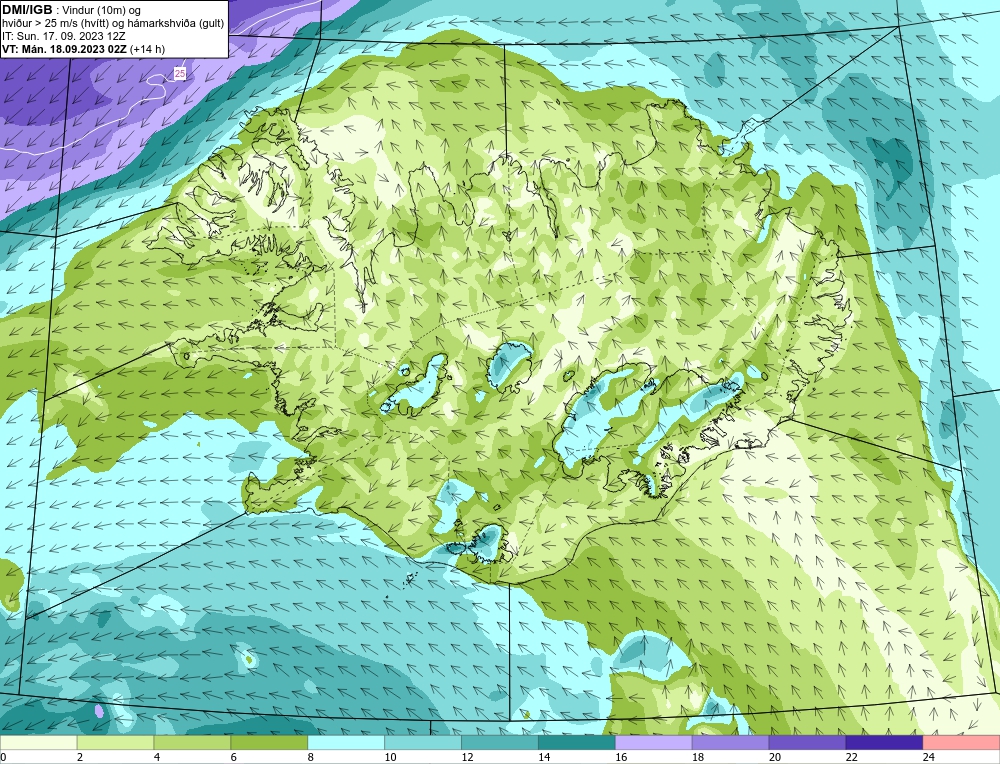Click the light cyan 8–10 m/s legend swatch
The width and height of the screenshot is (1000, 764).
346,743
